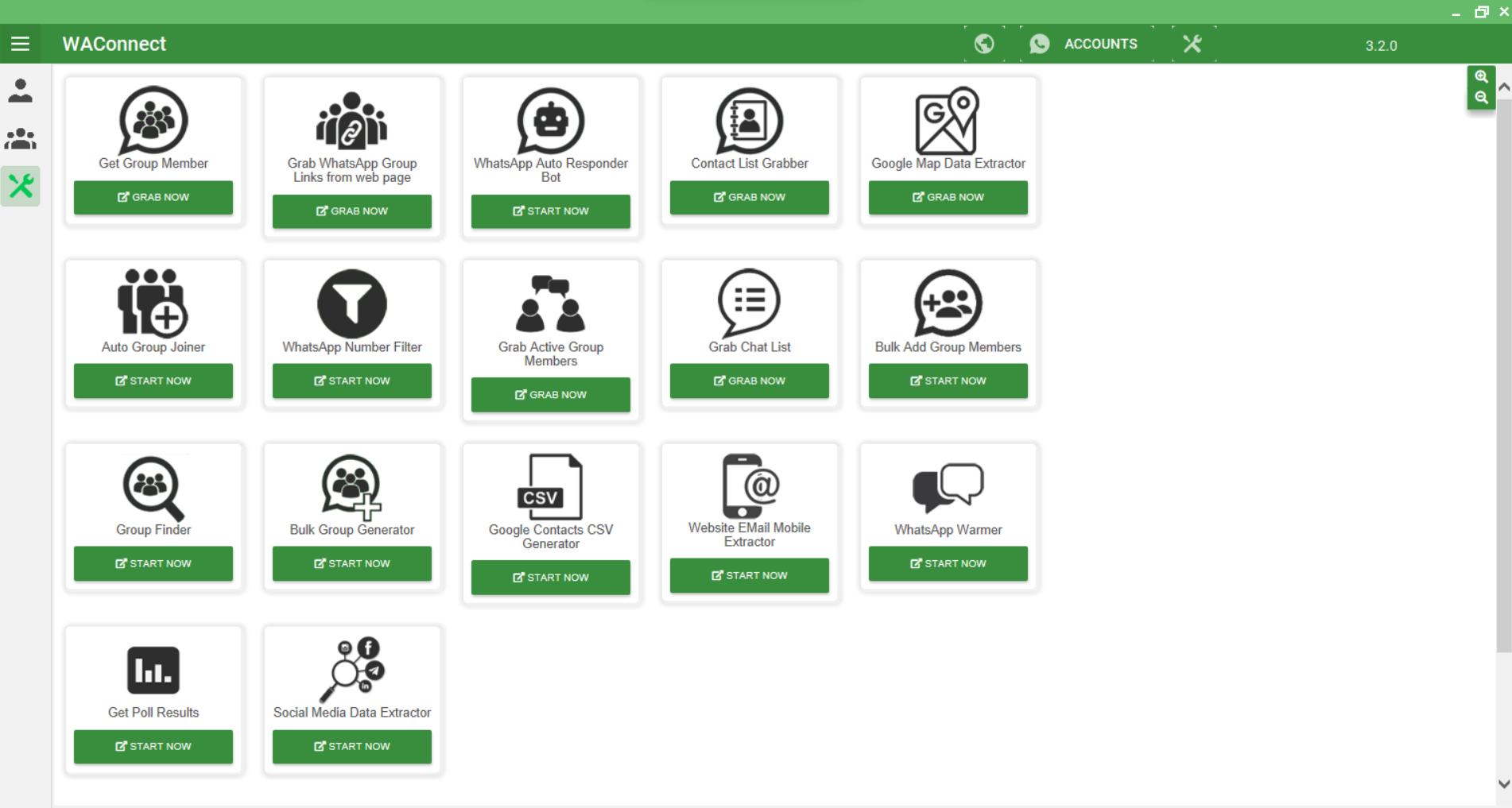
Task: Click the scrollbar down arrow
Action: pyautogui.click(x=1503, y=783)
